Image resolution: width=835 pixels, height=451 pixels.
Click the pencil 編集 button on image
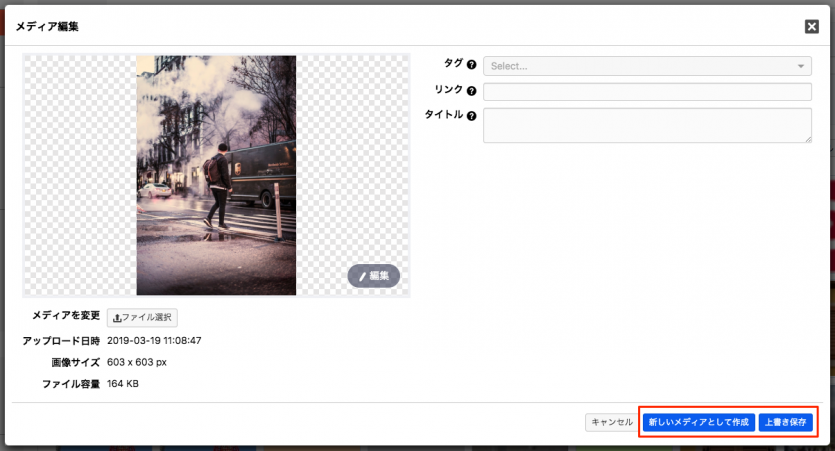(x=374, y=276)
